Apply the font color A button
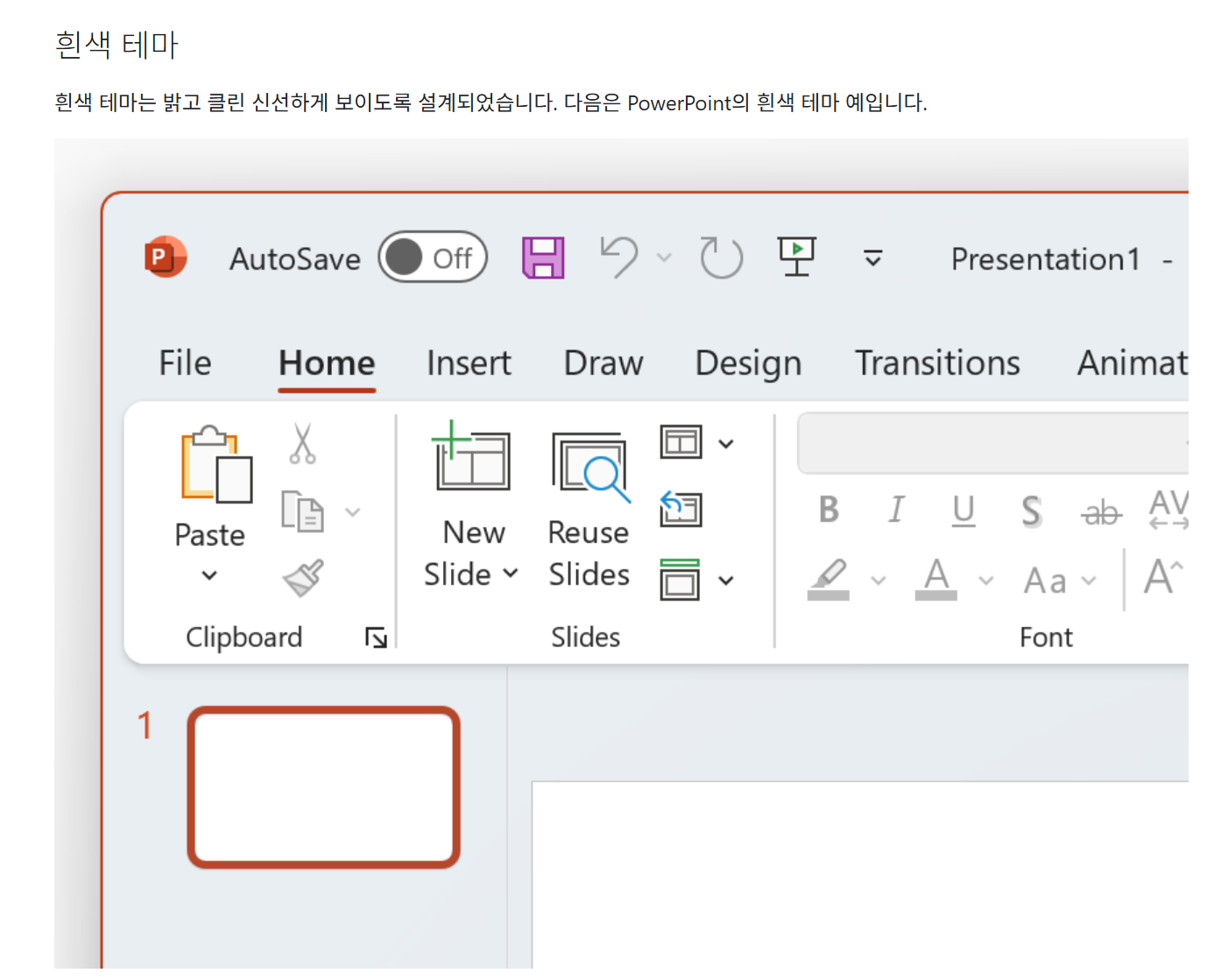Screen dimensions: 1207x980 [936, 579]
